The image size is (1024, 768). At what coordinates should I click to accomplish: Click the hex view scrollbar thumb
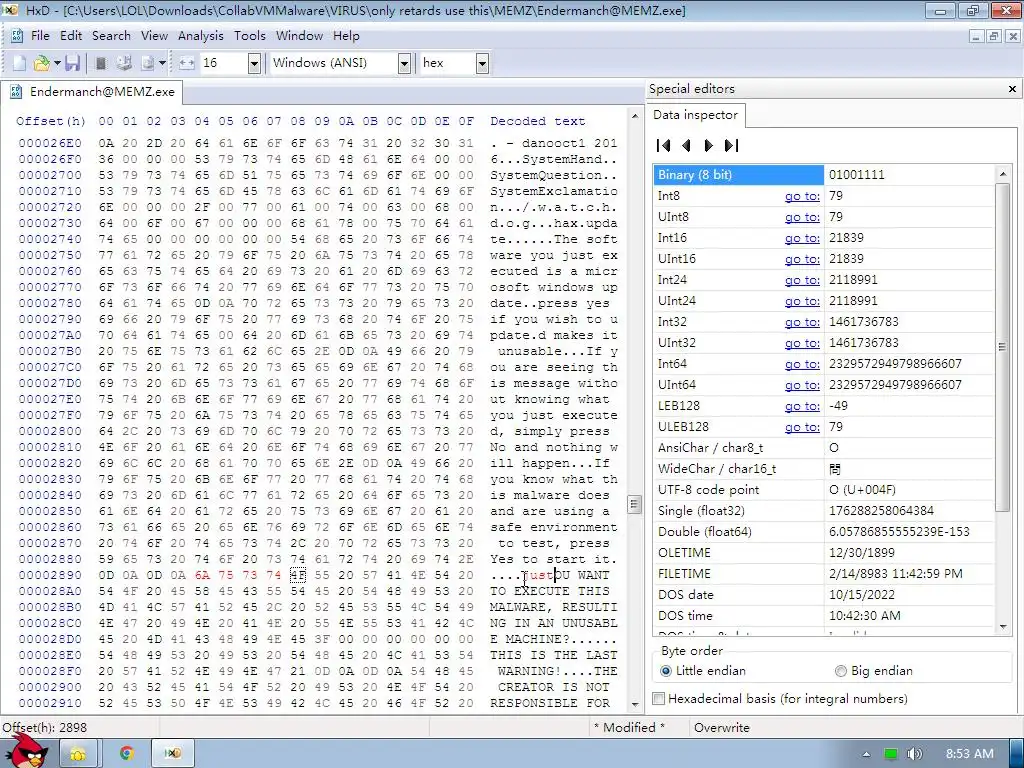(633, 504)
